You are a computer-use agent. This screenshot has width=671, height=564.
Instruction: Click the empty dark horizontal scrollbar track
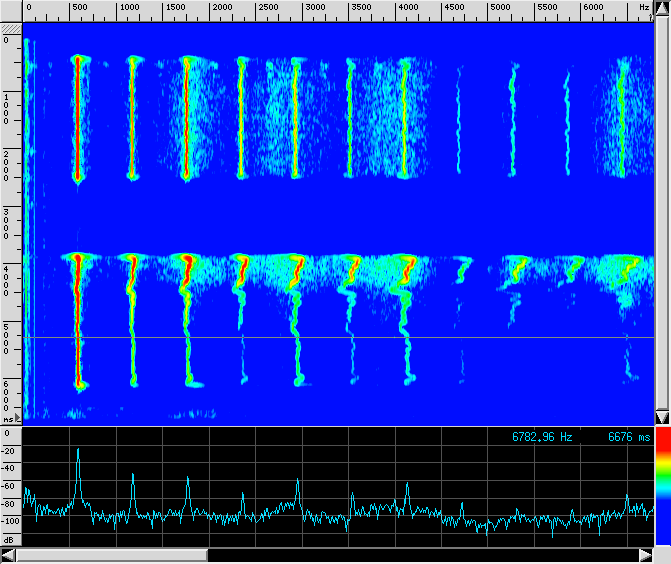420,555
